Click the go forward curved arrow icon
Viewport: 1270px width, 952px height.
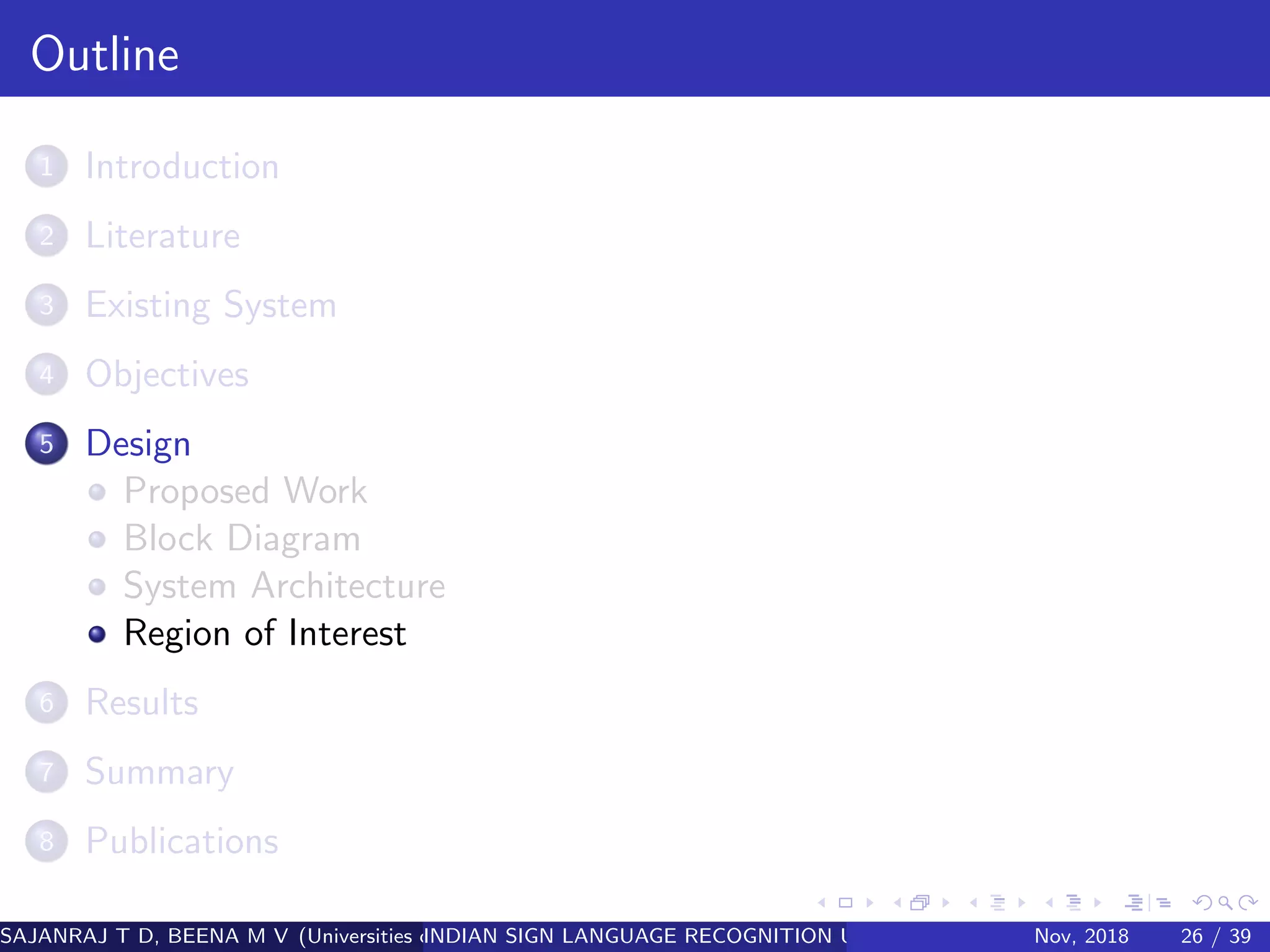pos(1248,903)
